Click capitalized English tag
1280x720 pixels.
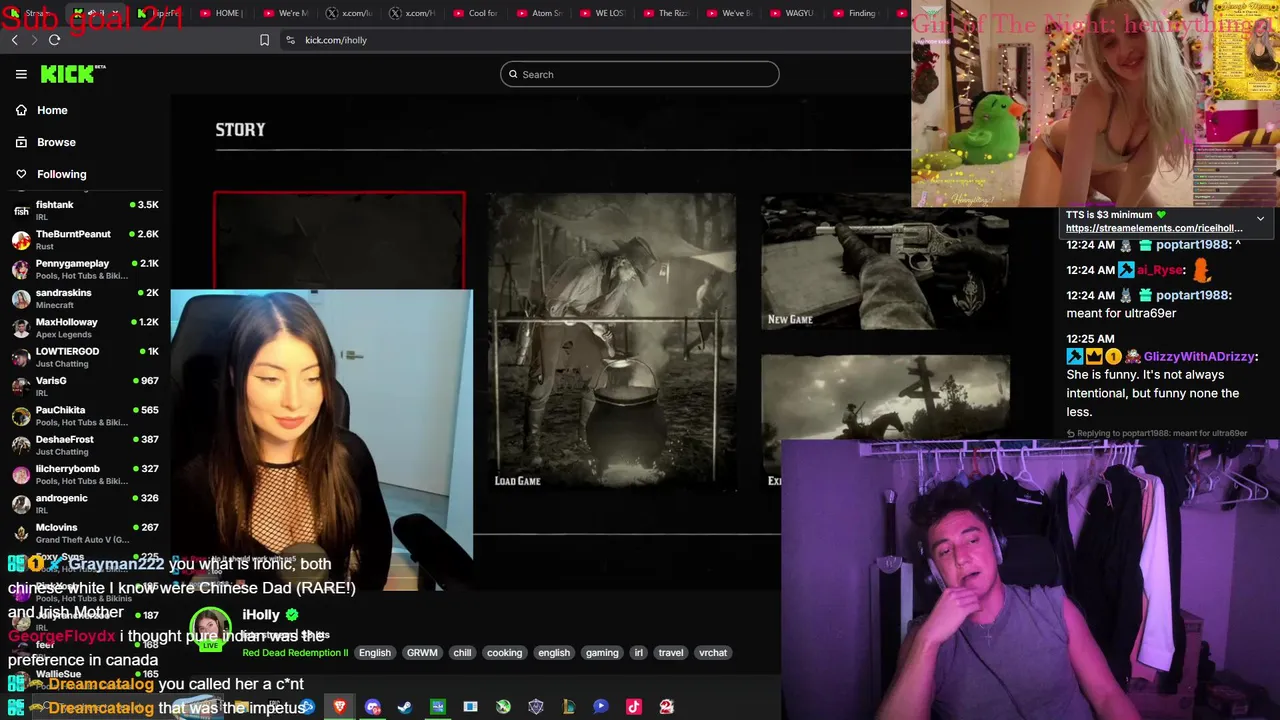[x=375, y=653]
